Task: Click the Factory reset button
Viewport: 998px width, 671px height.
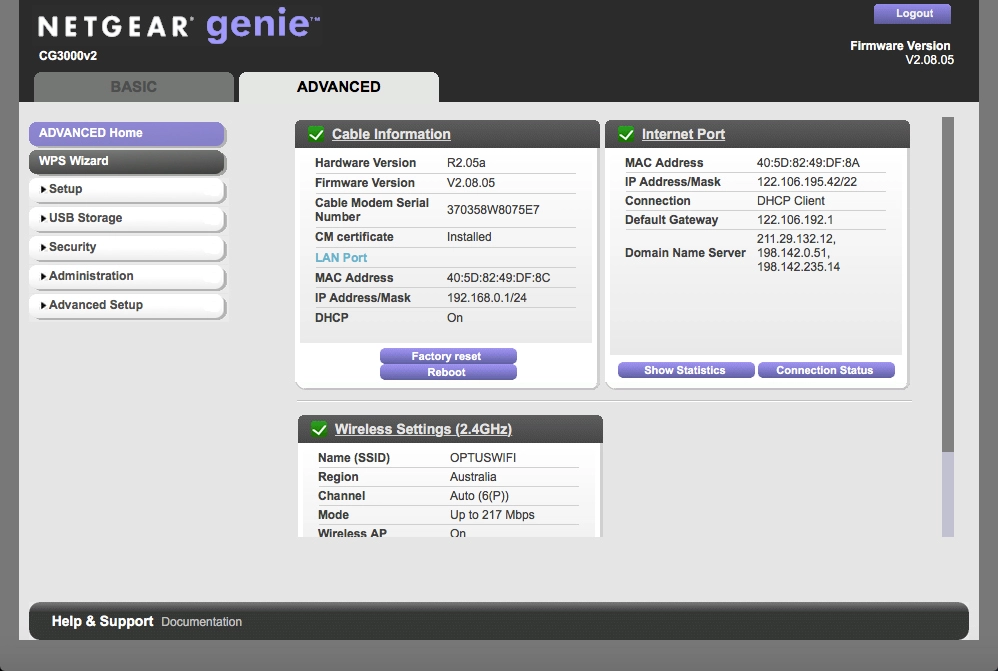Action: pos(448,356)
